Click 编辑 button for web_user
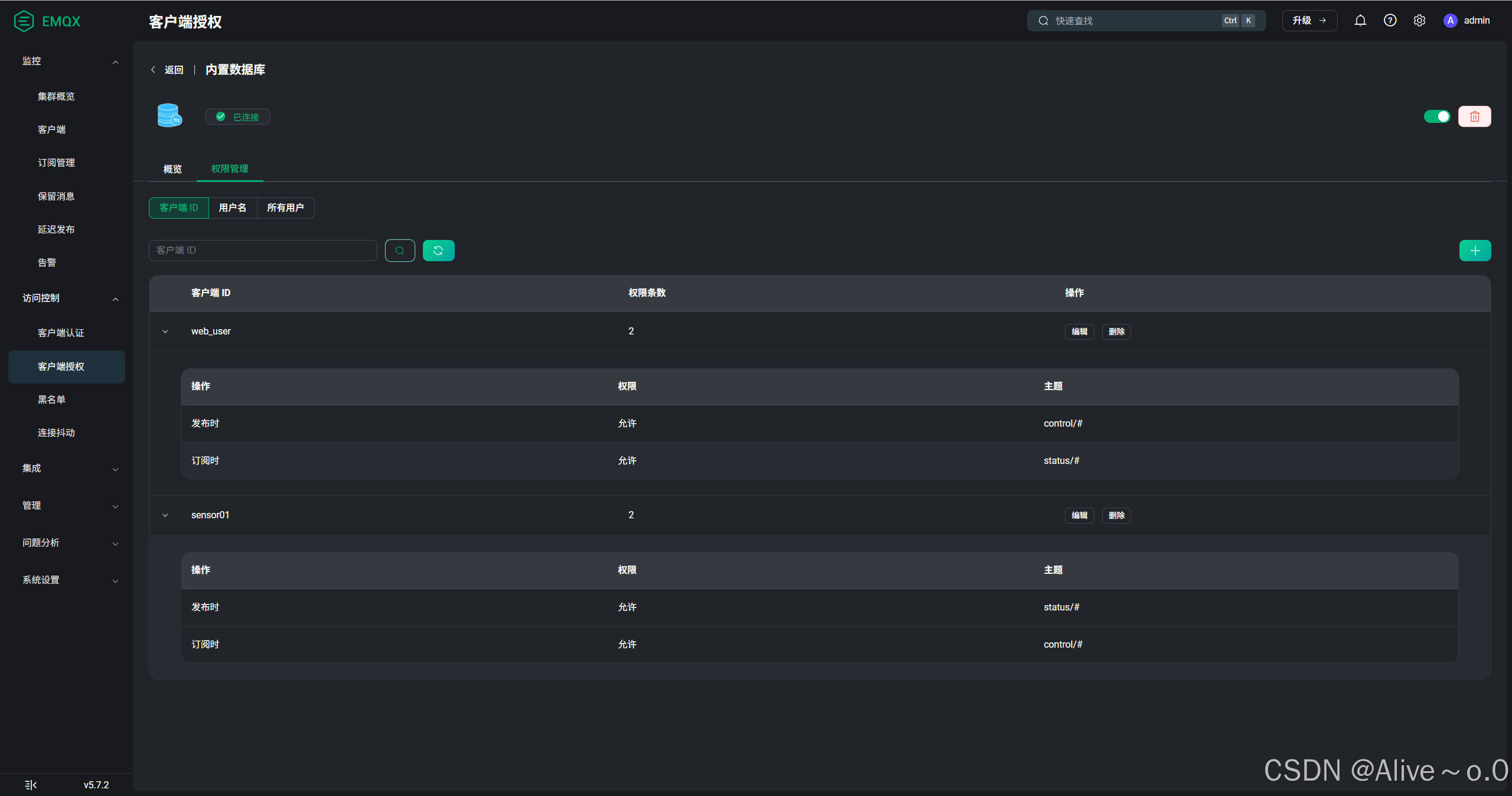This screenshot has height=796, width=1512. pos(1079,332)
